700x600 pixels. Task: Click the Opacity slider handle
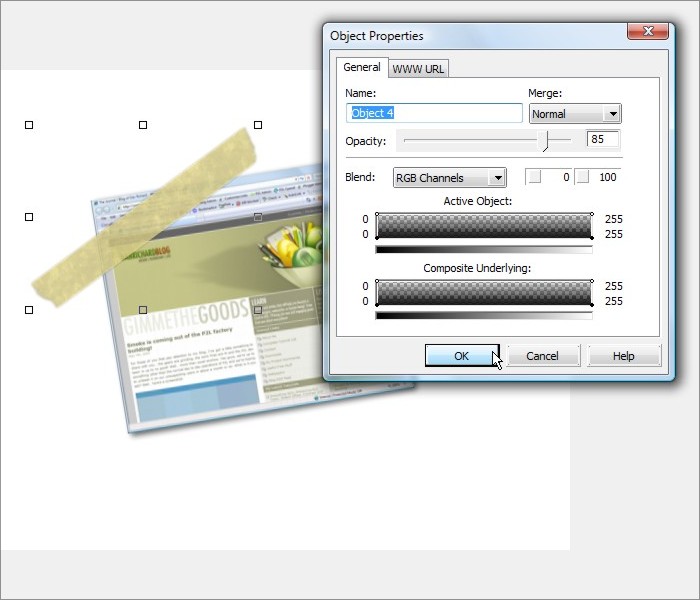(545, 140)
